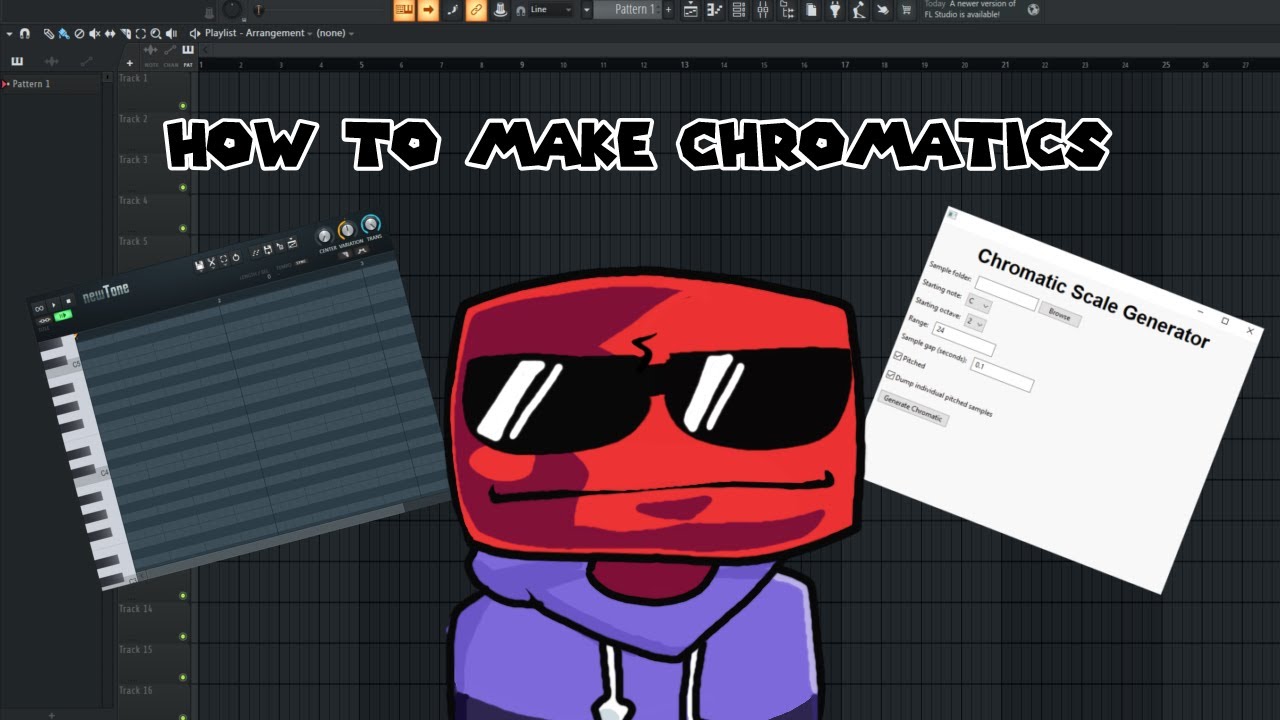Open the Line snap dropdown
This screenshot has width=1280, height=720.
click(x=551, y=10)
